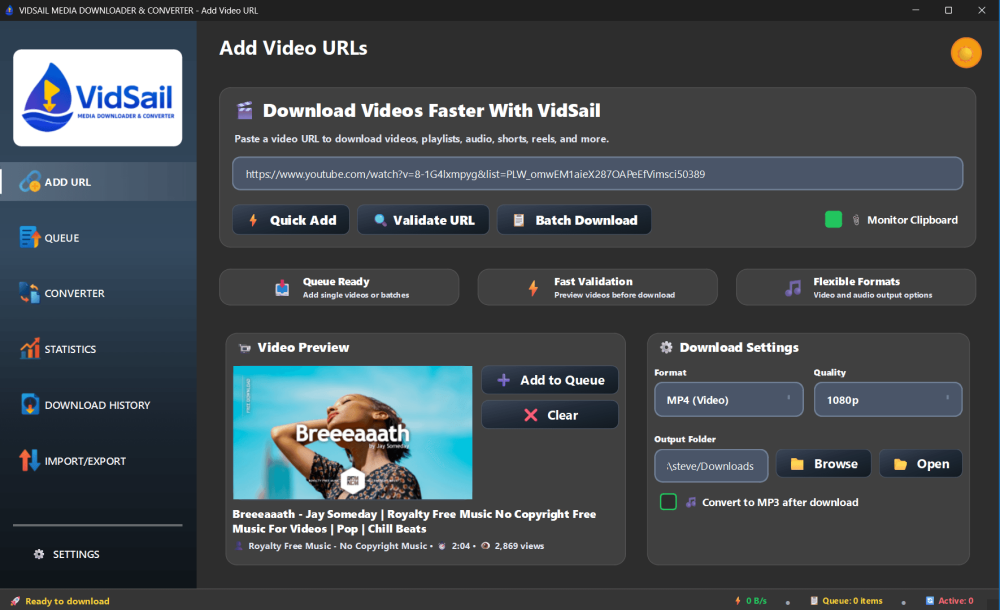This screenshot has width=1000, height=610.
Task: Click the 2:04 duration text
Action: [x=460, y=546]
